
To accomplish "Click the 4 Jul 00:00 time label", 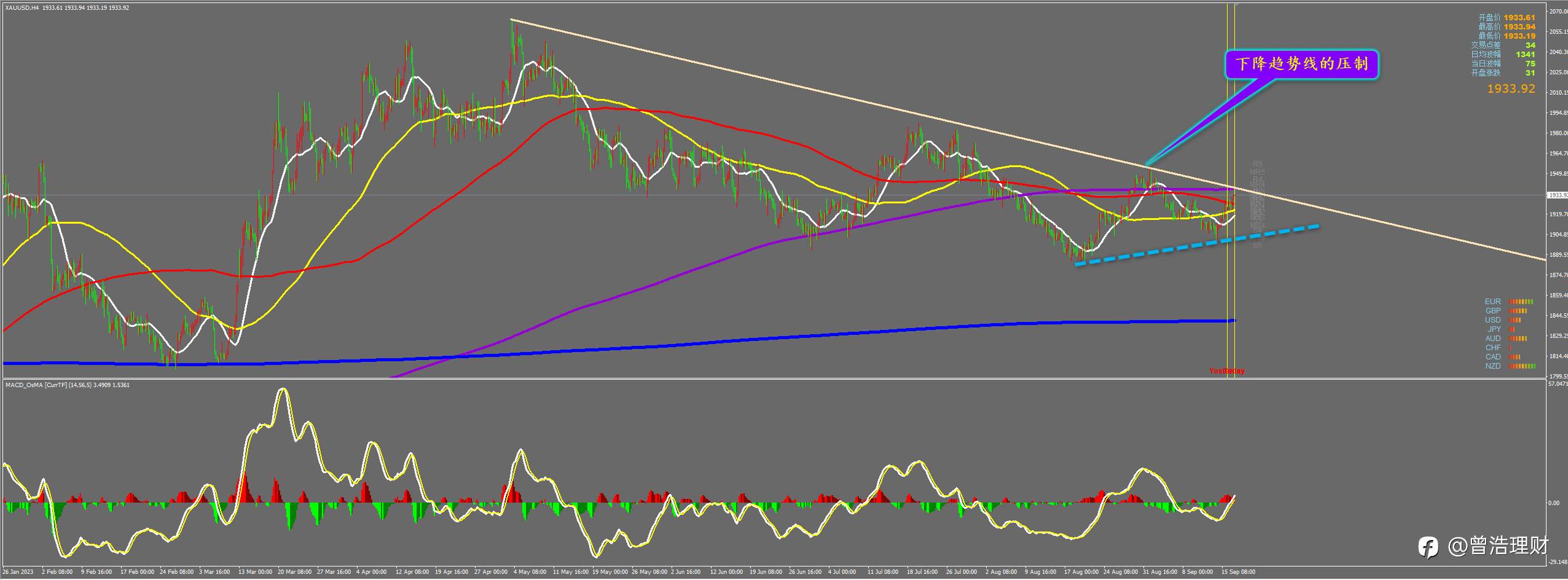I will [x=843, y=572].
